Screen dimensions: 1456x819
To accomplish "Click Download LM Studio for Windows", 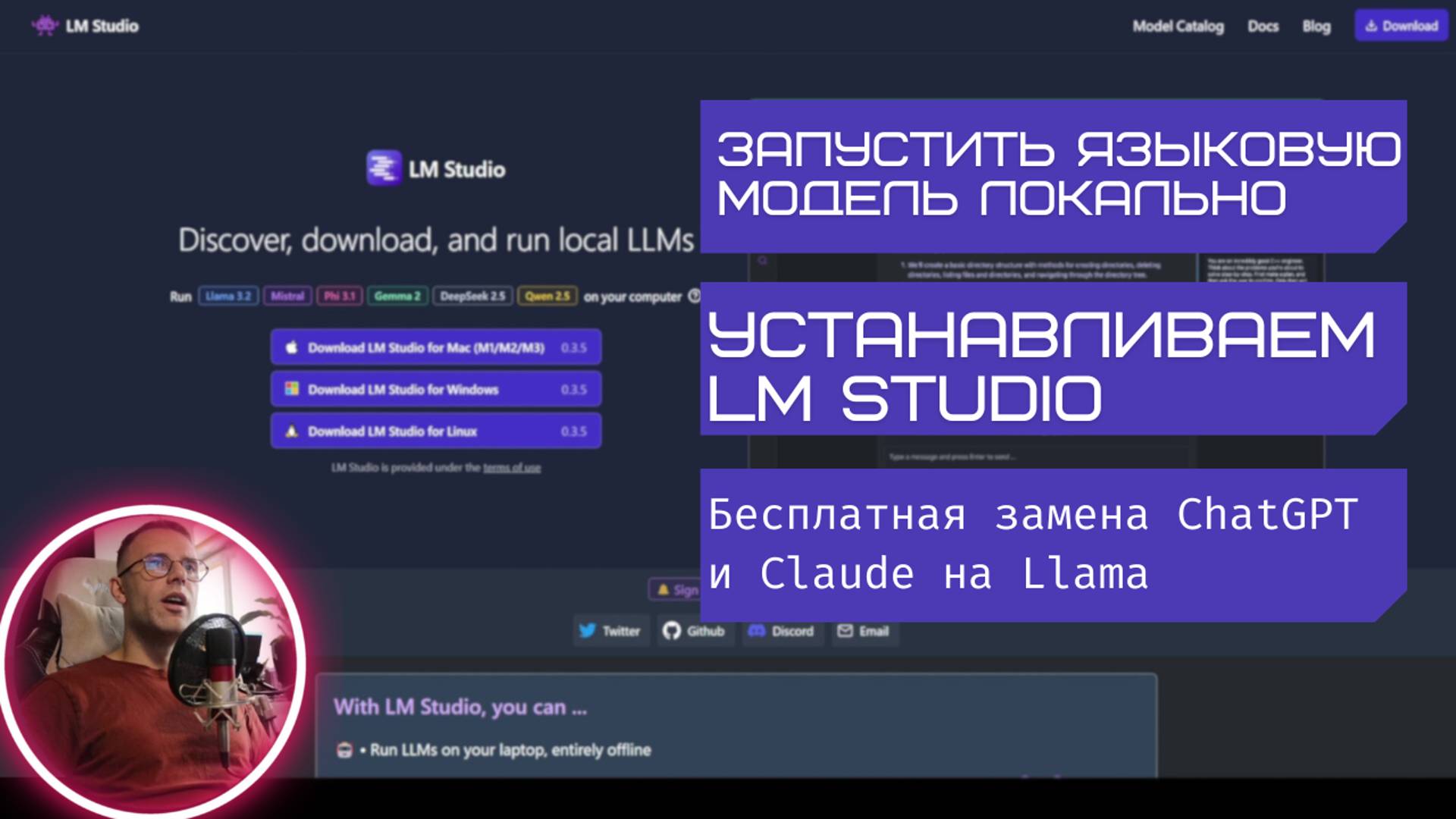I will 435,389.
